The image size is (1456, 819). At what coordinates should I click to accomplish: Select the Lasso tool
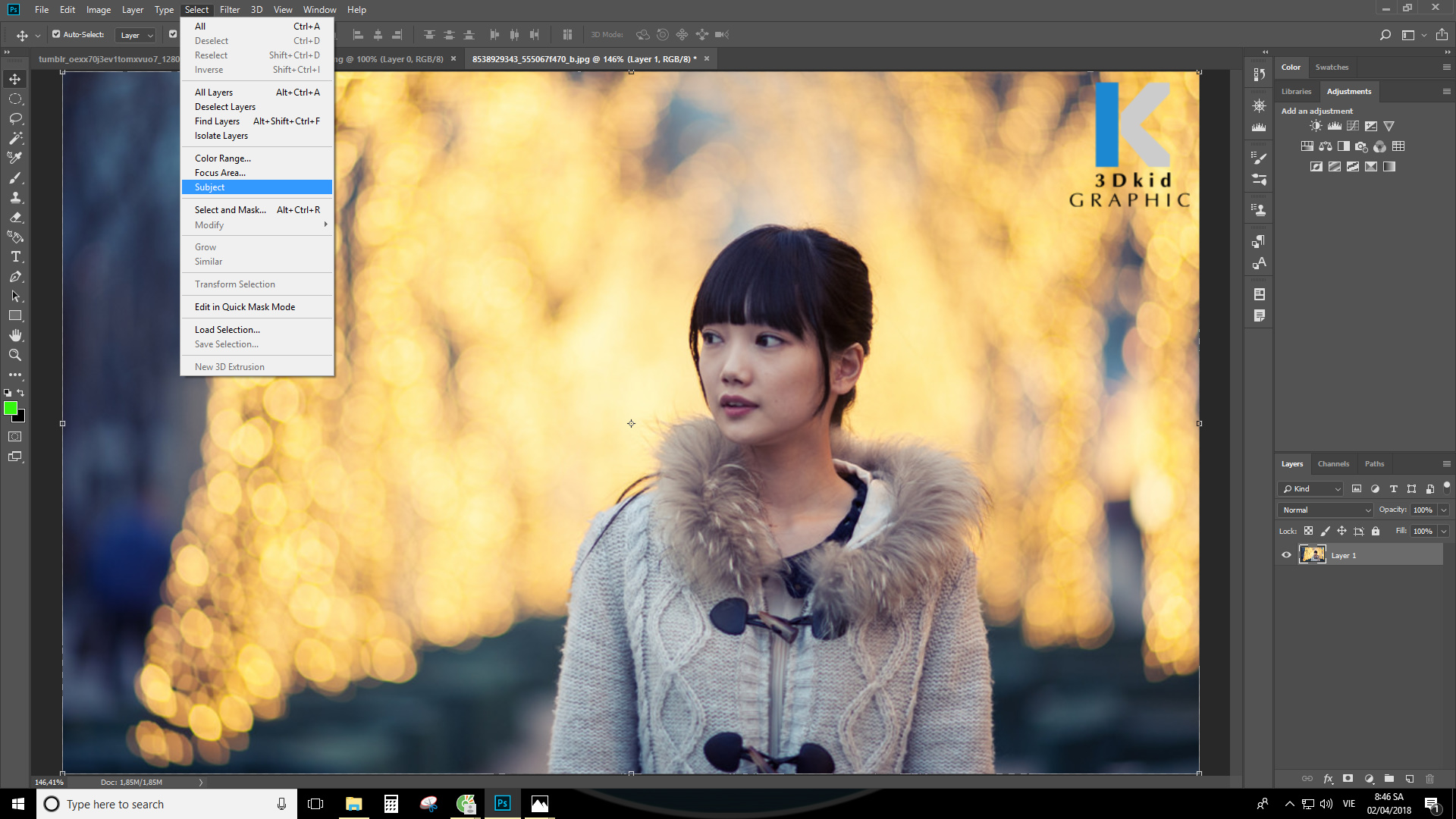[x=15, y=119]
